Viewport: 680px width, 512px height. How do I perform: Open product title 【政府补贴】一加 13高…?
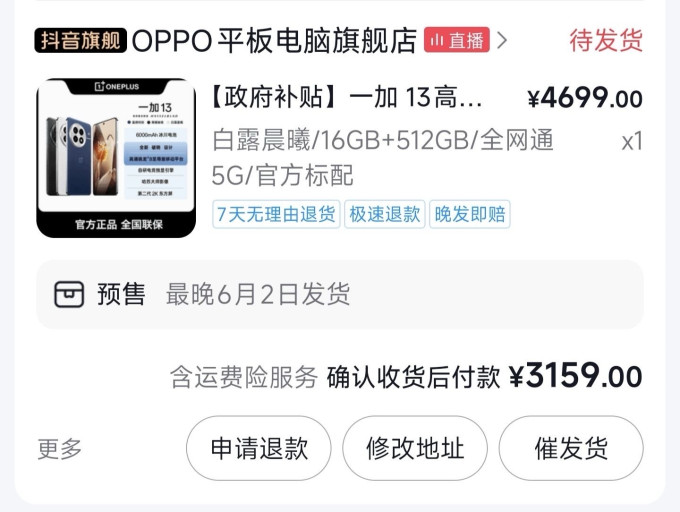click(347, 97)
